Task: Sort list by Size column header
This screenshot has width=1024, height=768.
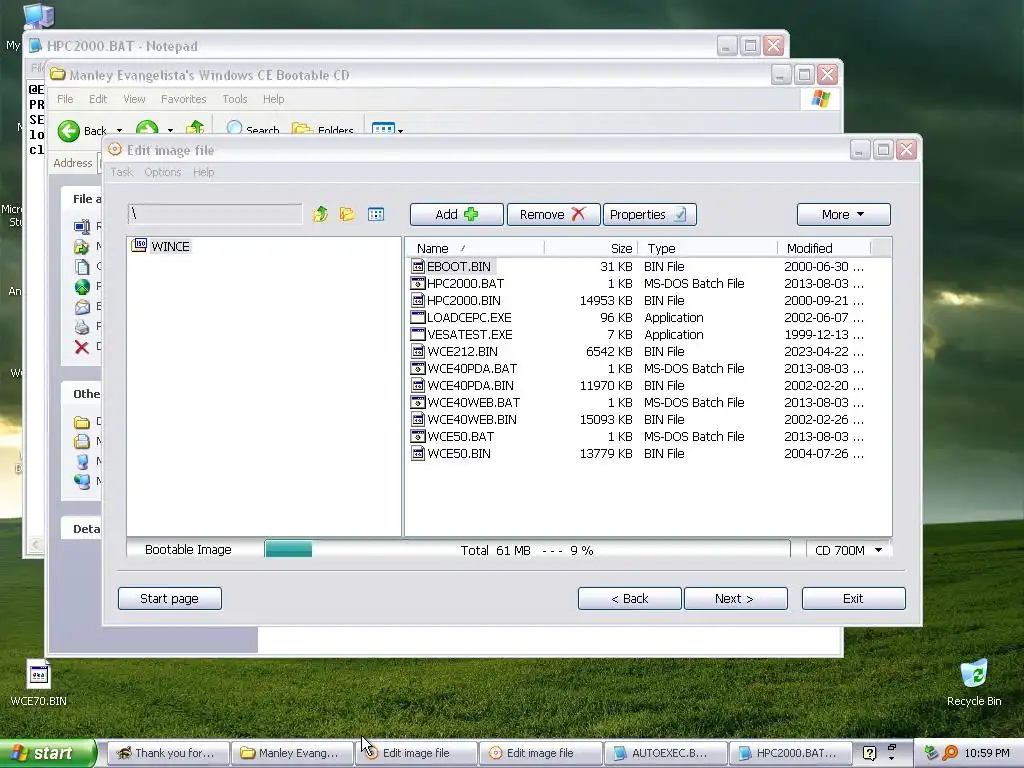Action: coord(591,248)
